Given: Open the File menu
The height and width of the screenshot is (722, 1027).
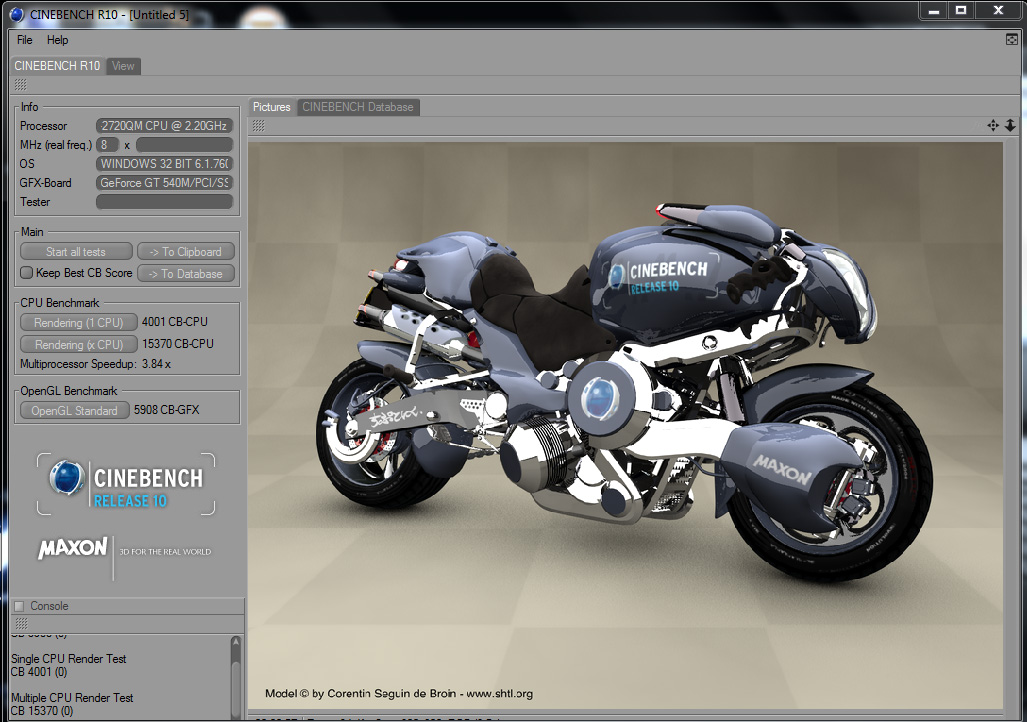Looking at the screenshot, I should coord(25,40).
